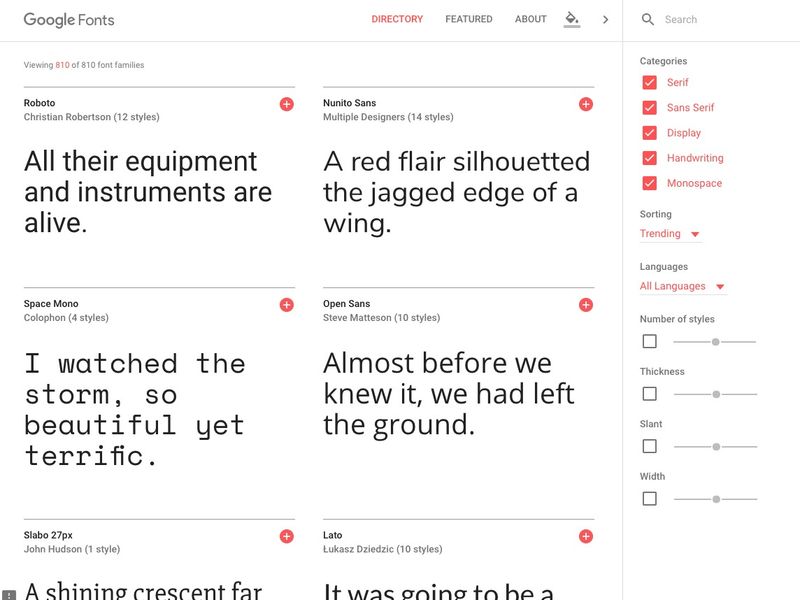Screen dimensions: 800x600
Task: Focus the Search input field
Action: click(x=724, y=19)
